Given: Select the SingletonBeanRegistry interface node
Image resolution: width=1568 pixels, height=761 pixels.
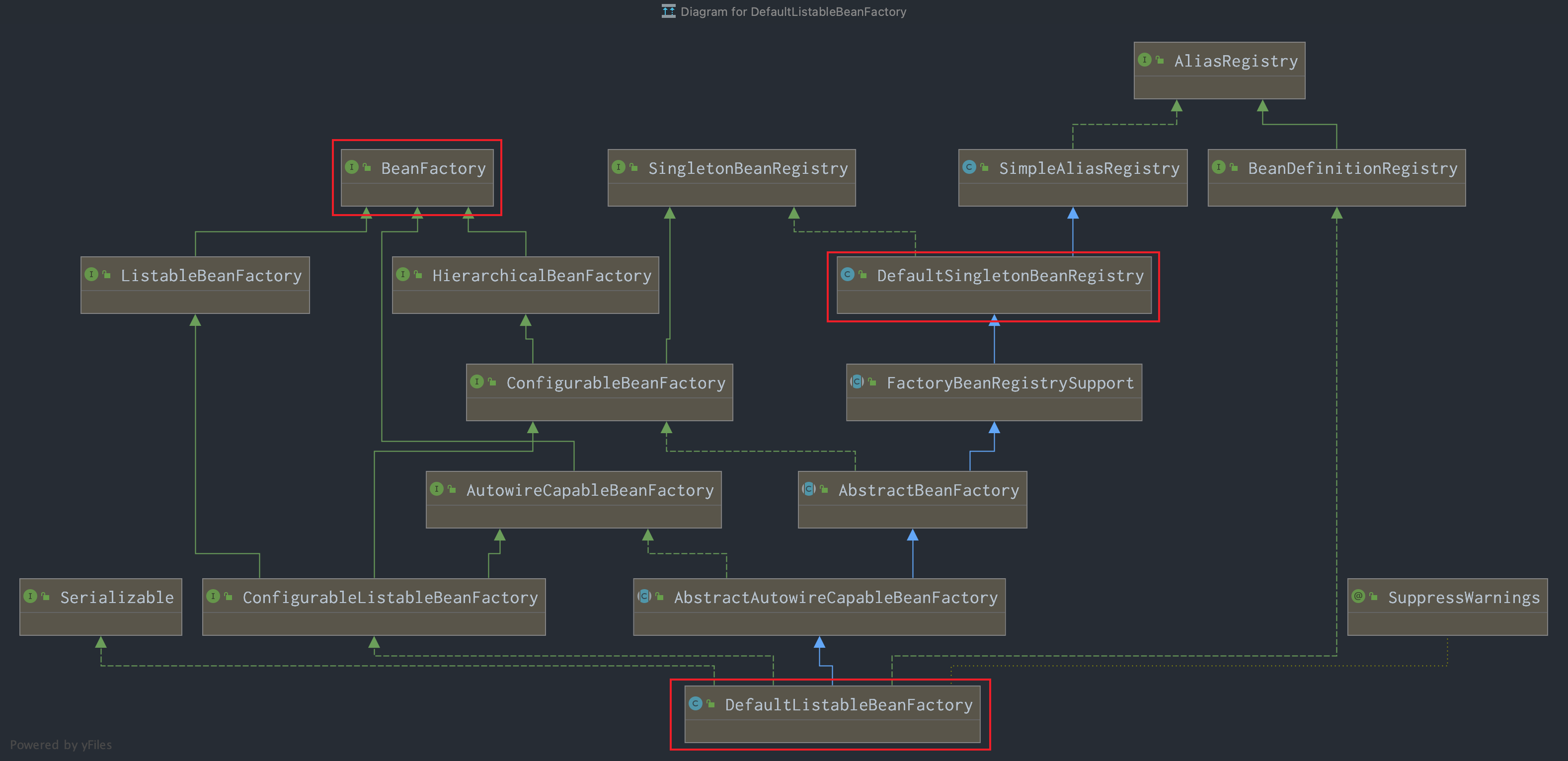Looking at the screenshot, I should pyautogui.click(x=747, y=168).
